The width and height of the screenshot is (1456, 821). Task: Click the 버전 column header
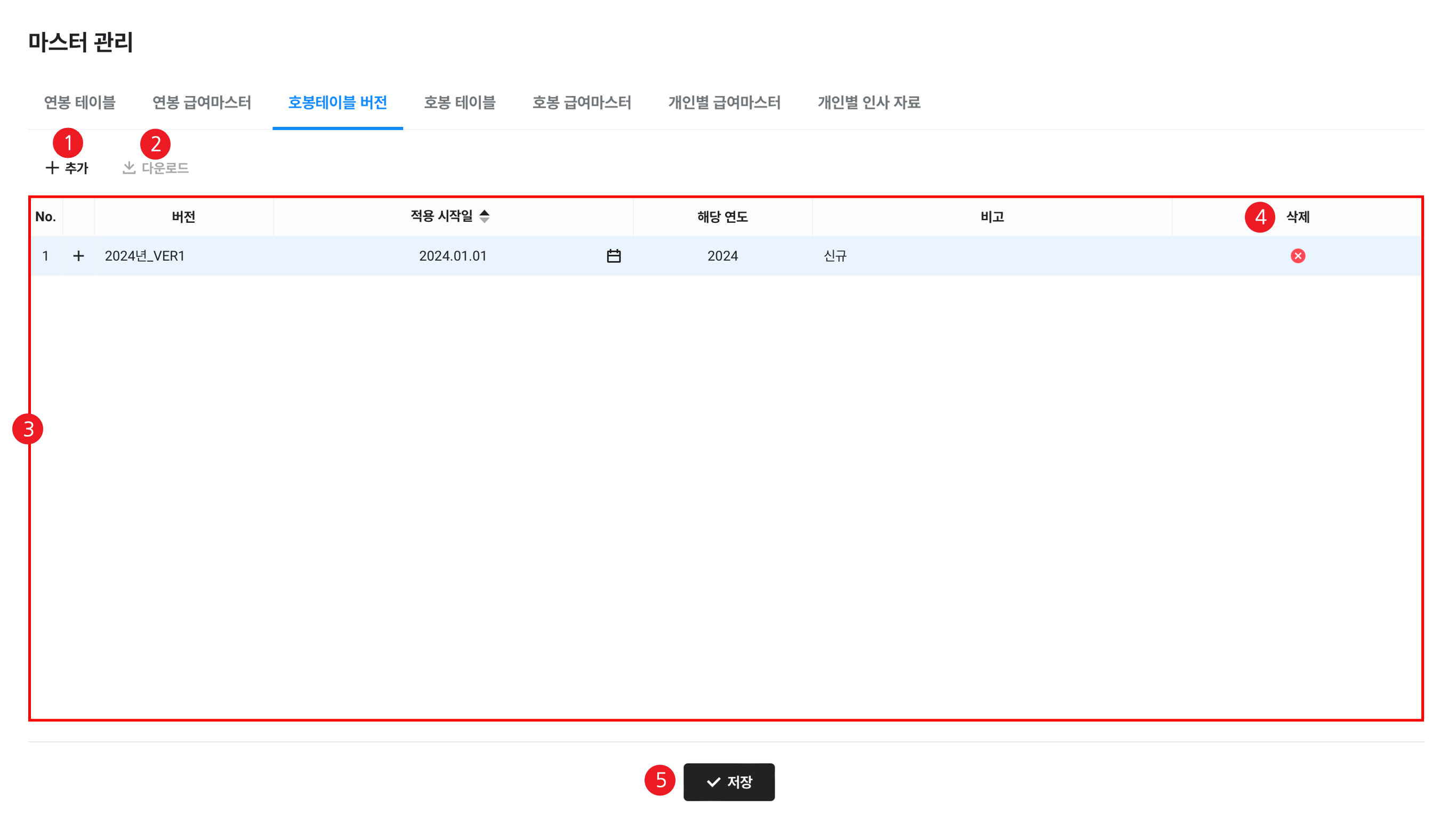[184, 216]
